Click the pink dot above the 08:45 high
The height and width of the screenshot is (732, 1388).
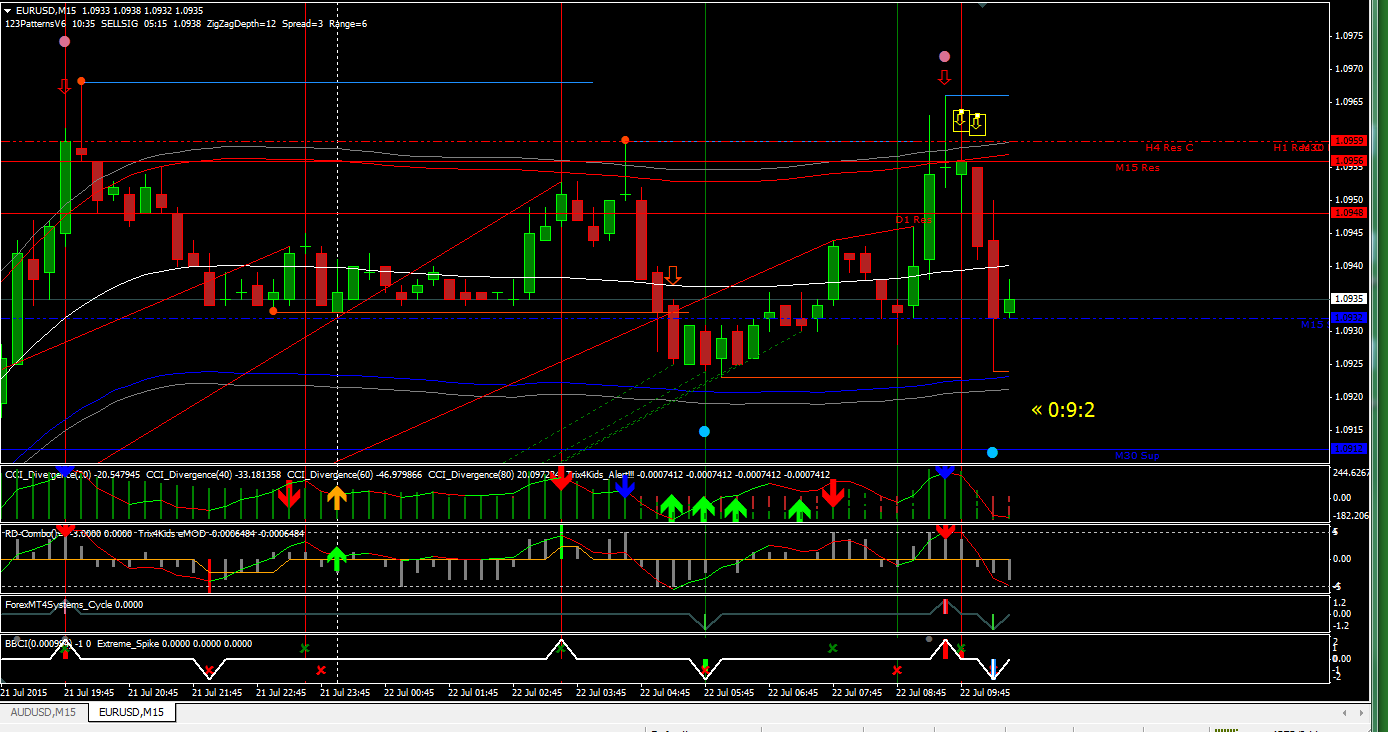944,57
